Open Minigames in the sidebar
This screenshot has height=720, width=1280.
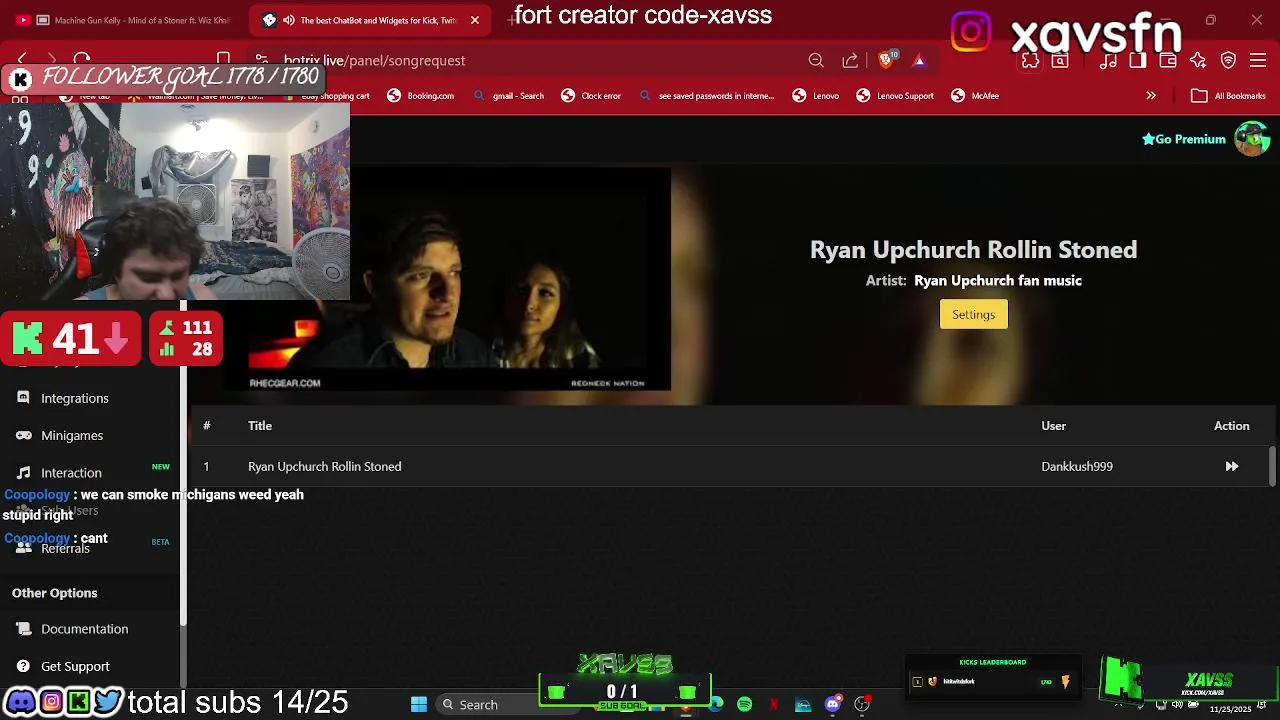pos(72,435)
